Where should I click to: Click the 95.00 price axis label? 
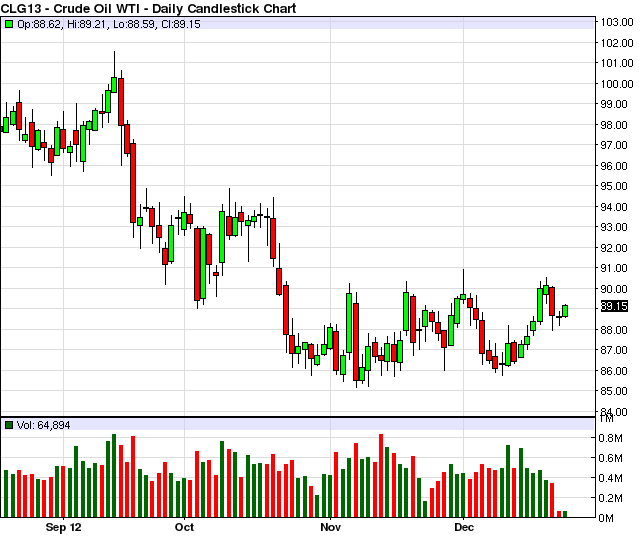point(614,186)
